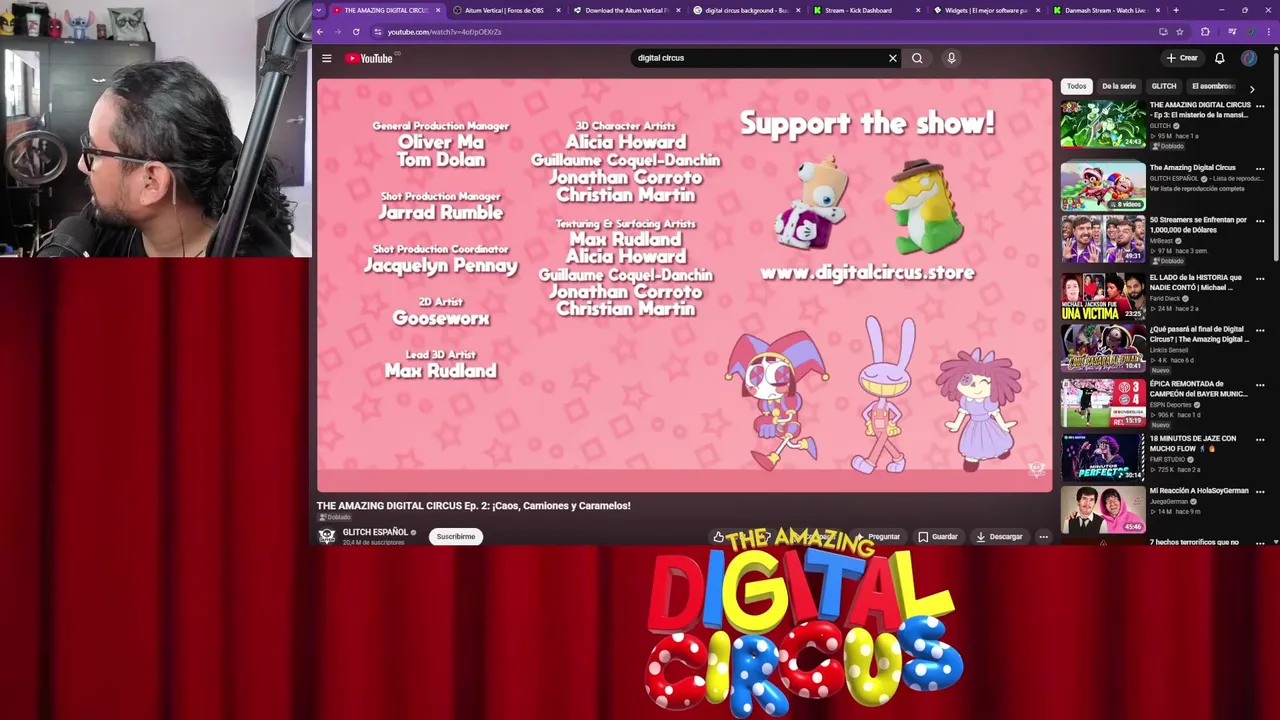Image resolution: width=1280 pixels, height=720 pixels.
Task: Close the Aitum Vertical Foros de OBS tab
Action: pyautogui.click(x=558, y=10)
